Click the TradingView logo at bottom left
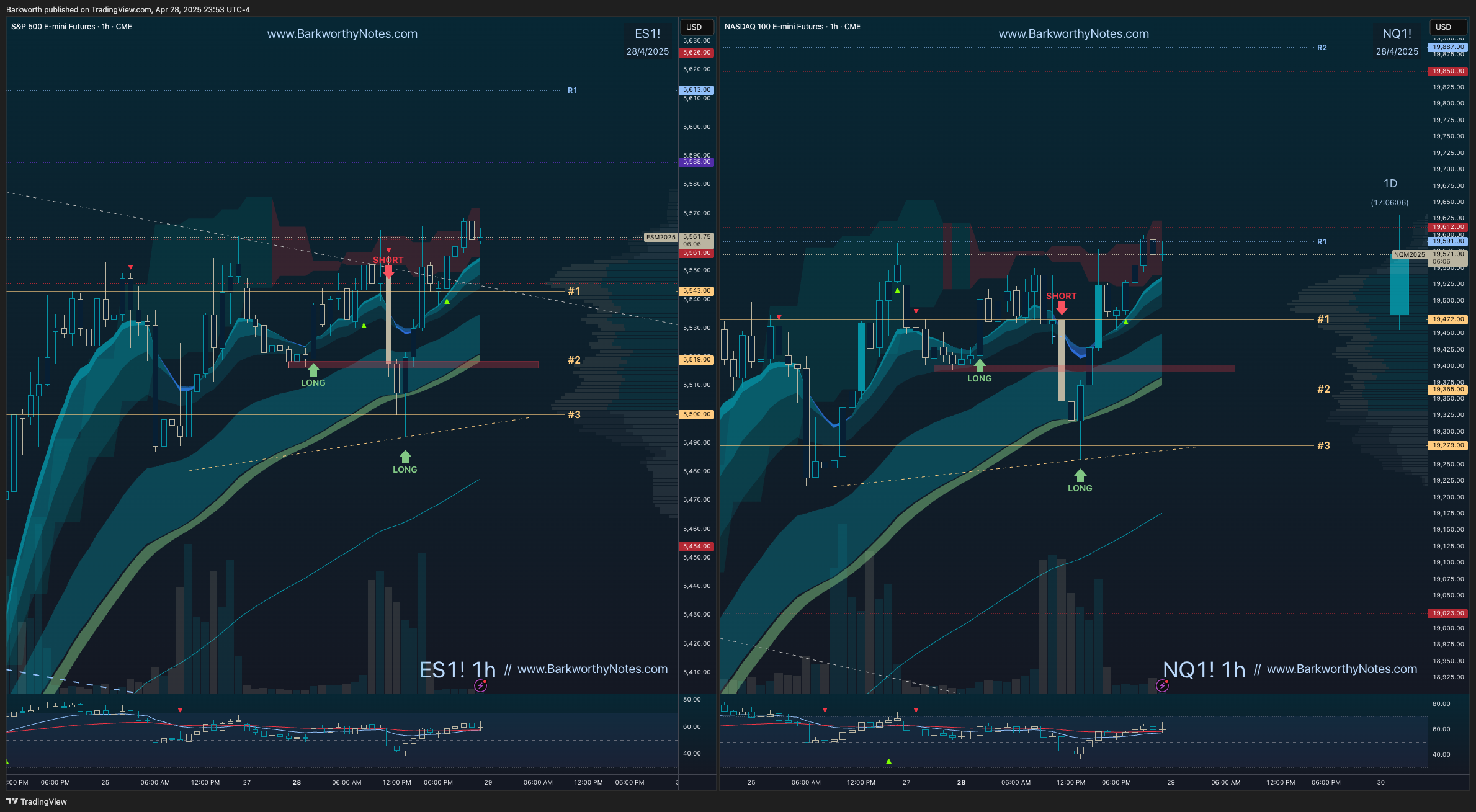The width and height of the screenshot is (1476, 812). tap(36, 801)
